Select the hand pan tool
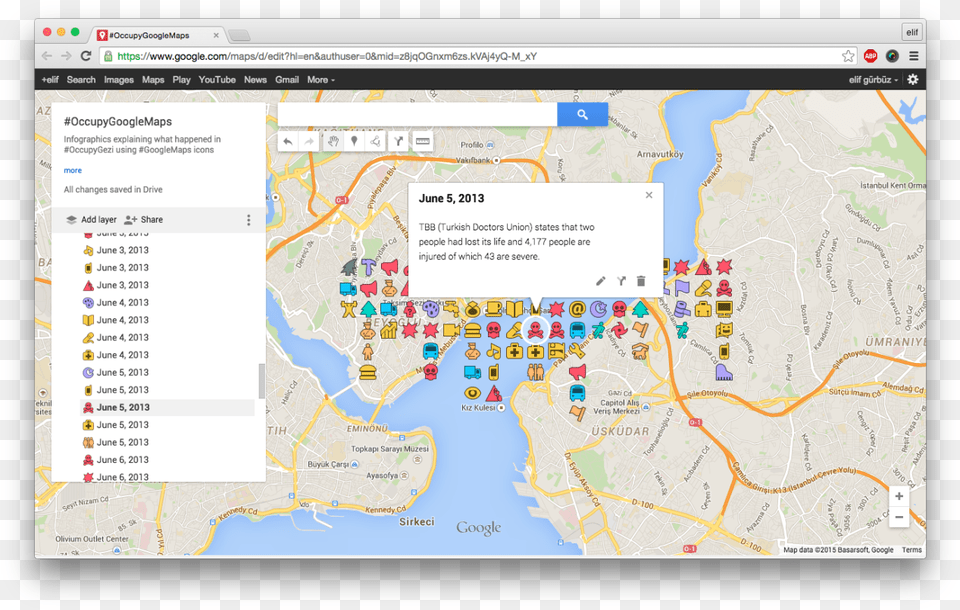This screenshot has width=960, height=610. 333,142
